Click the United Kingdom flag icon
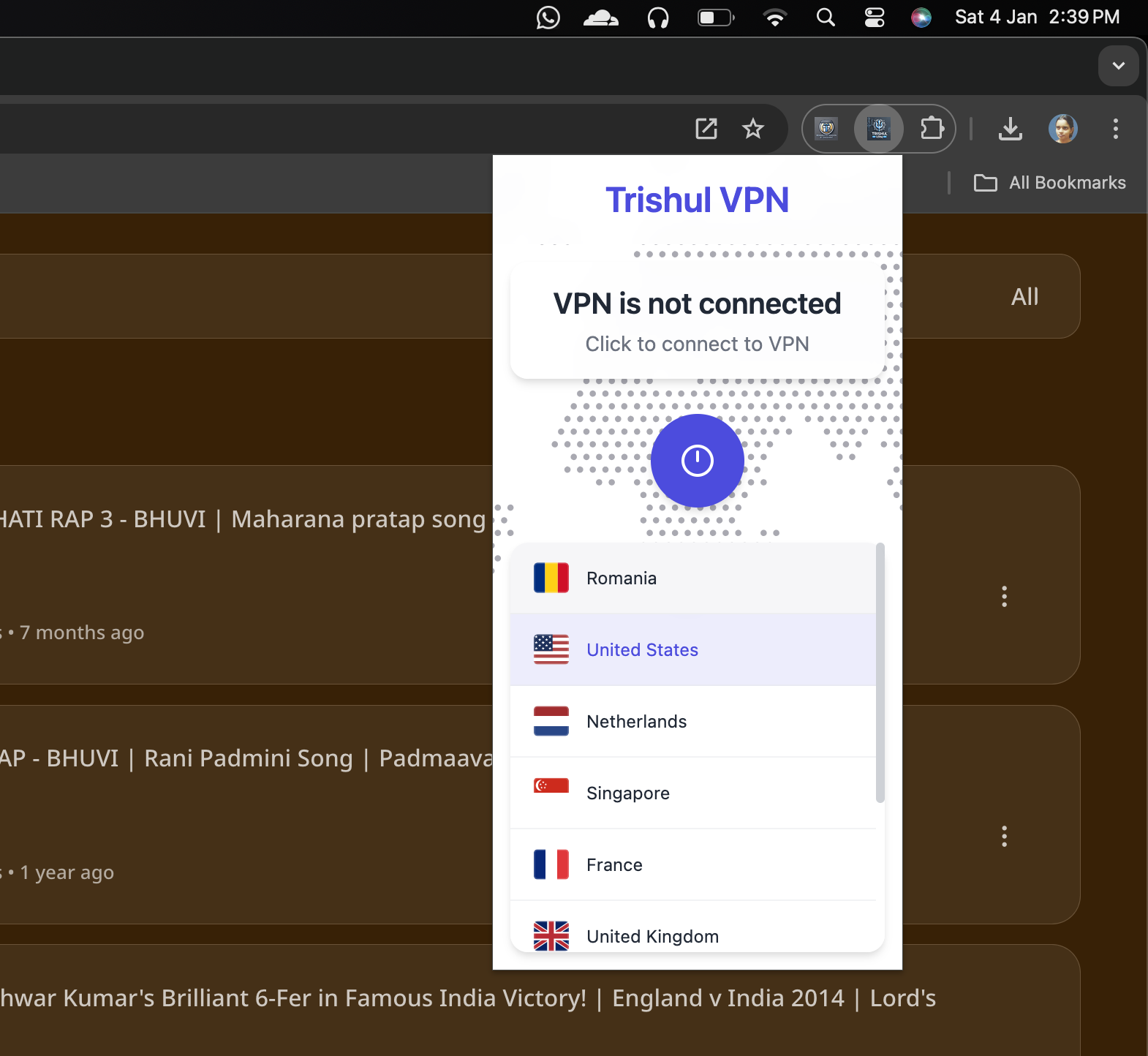The image size is (1148, 1056). point(551,936)
